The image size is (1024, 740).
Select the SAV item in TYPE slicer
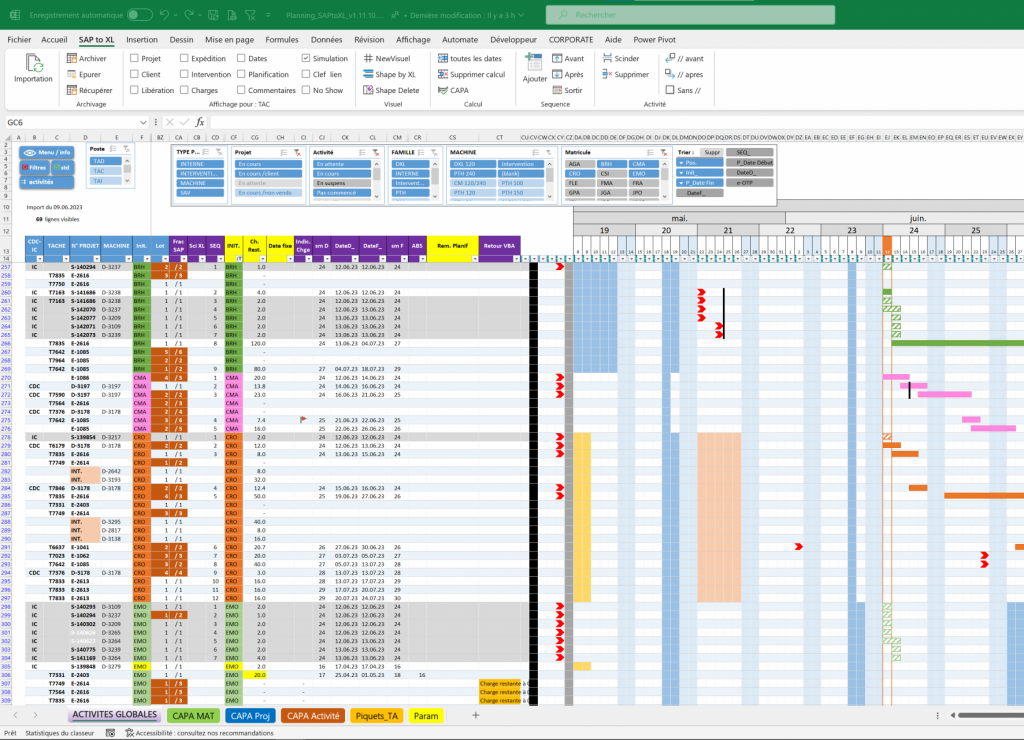pyautogui.click(x=199, y=192)
